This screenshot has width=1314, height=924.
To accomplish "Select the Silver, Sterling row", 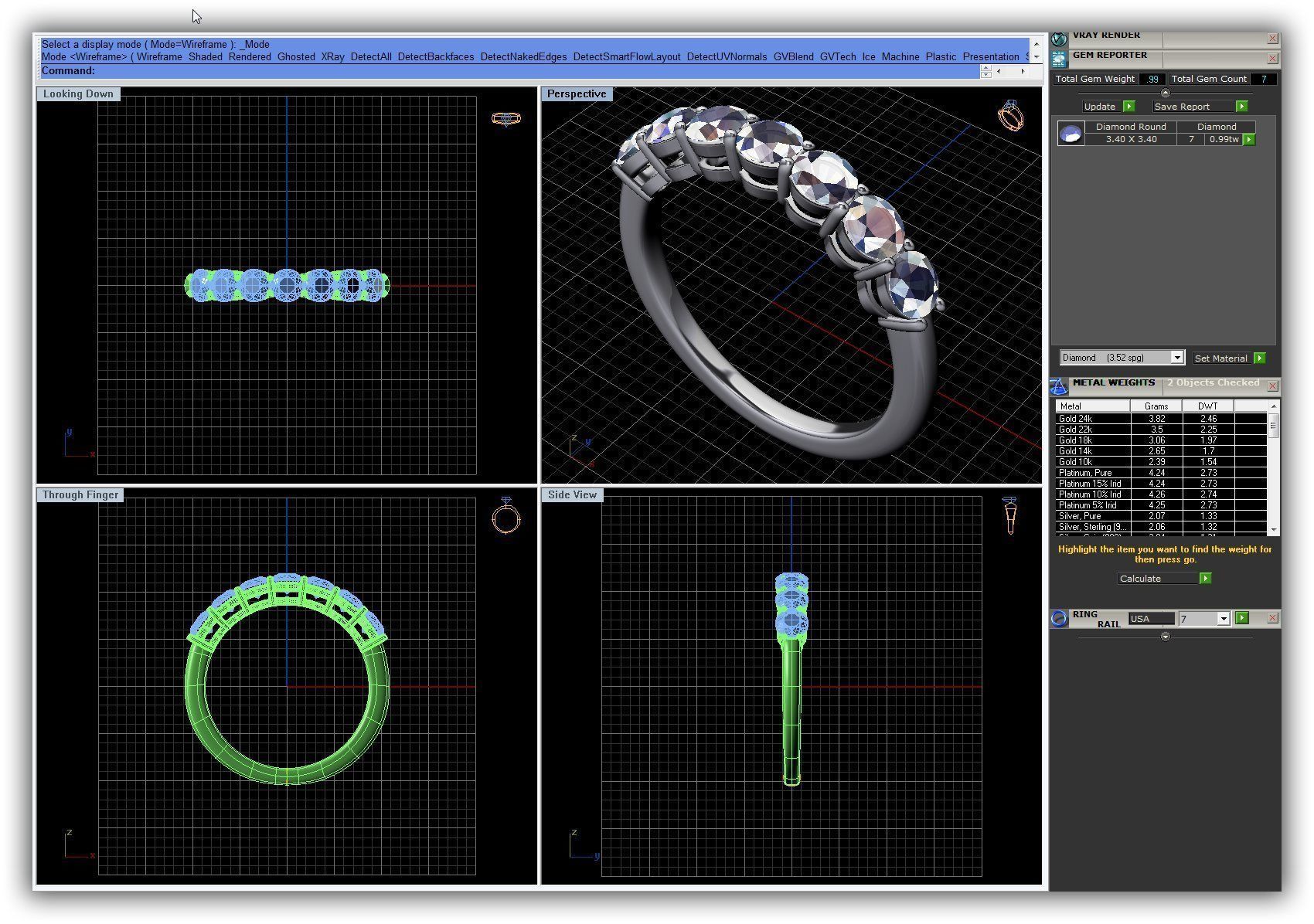I will [x=1161, y=527].
